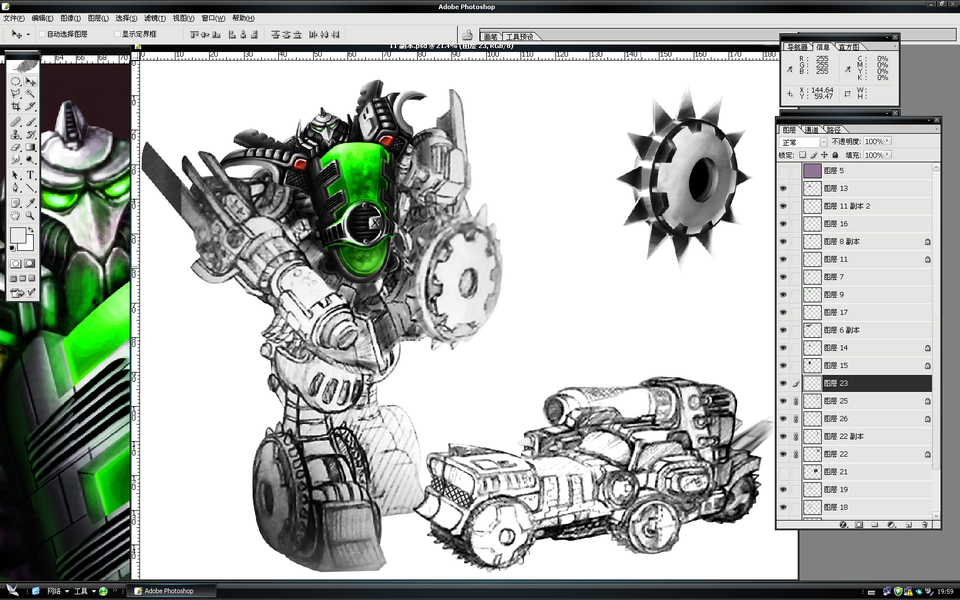The width and height of the screenshot is (960, 600).
Task: Select the History Brush tool
Action: 30,134
